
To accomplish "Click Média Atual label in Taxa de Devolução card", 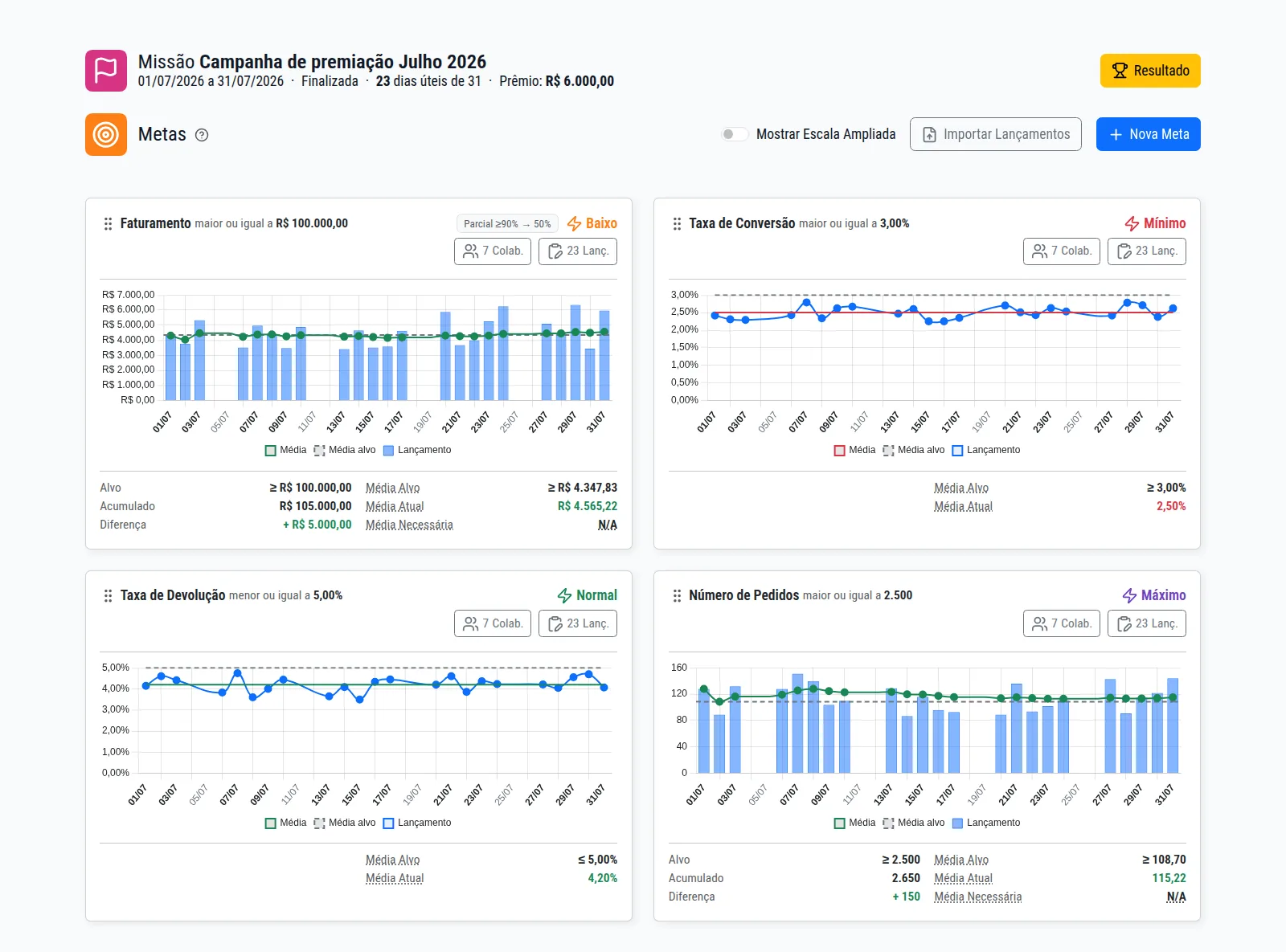I will (395, 878).
